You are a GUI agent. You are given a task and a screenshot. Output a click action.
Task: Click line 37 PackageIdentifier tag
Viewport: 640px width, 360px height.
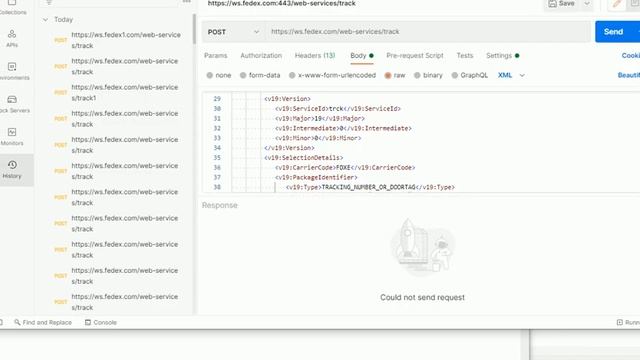click(316, 177)
